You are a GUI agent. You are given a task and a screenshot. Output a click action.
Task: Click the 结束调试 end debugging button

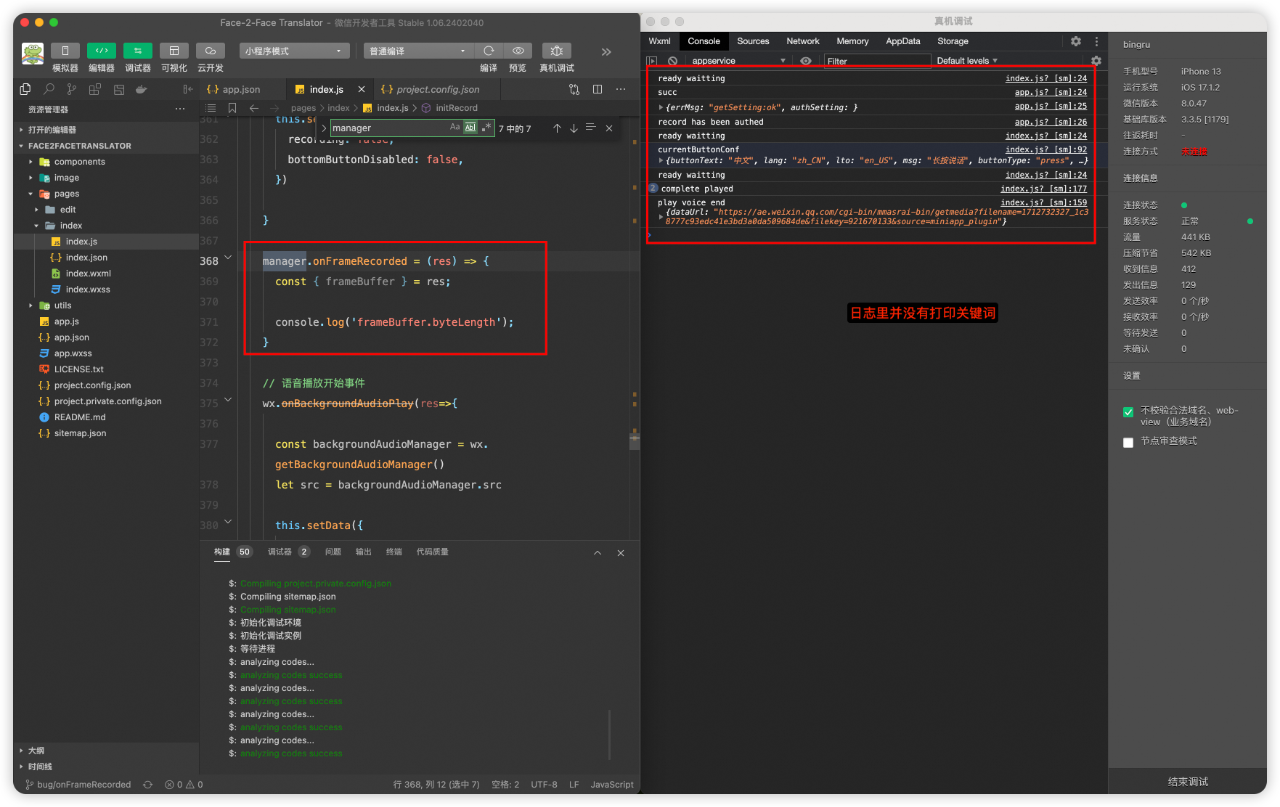pyautogui.click(x=1188, y=782)
